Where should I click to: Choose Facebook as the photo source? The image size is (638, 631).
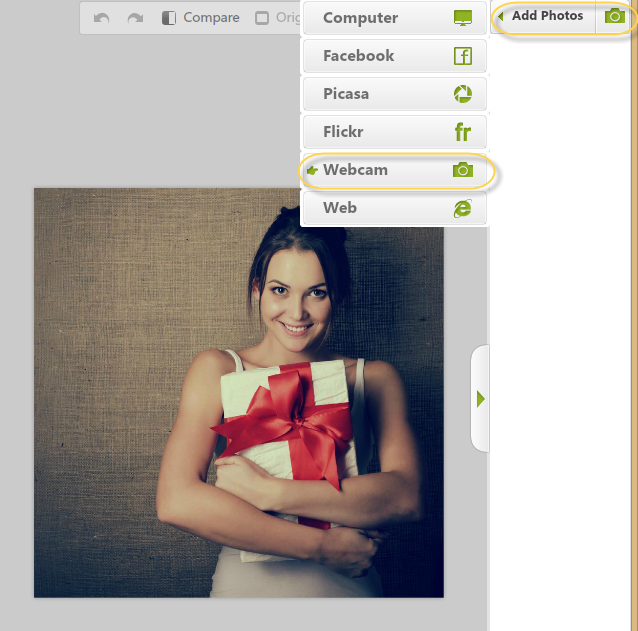(358, 56)
